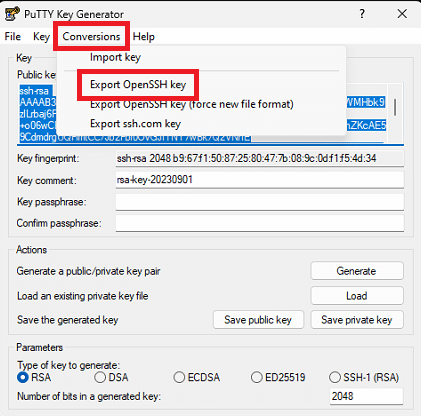Select the DSA key type
424x416 pixels.
click(111, 377)
